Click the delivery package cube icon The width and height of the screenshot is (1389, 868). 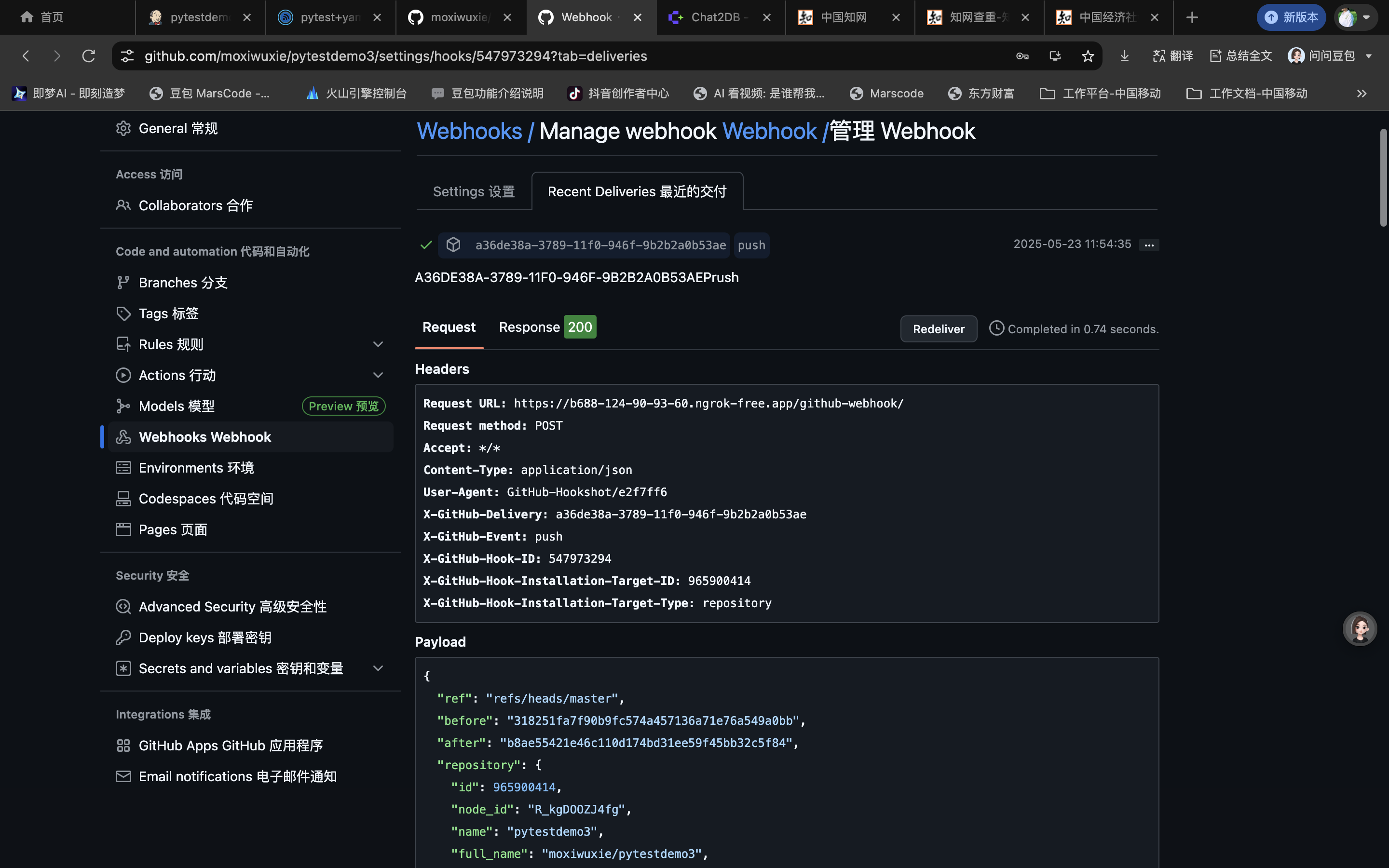(x=453, y=245)
